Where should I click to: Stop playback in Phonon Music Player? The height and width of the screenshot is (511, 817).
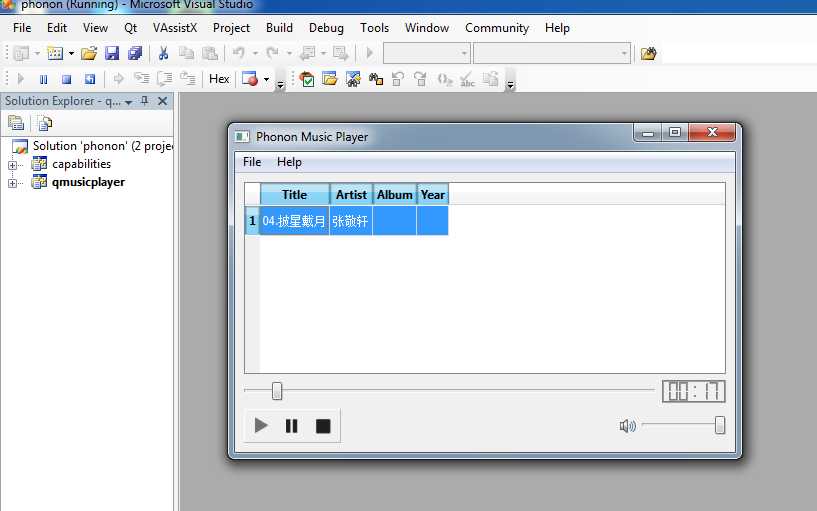(x=323, y=426)
